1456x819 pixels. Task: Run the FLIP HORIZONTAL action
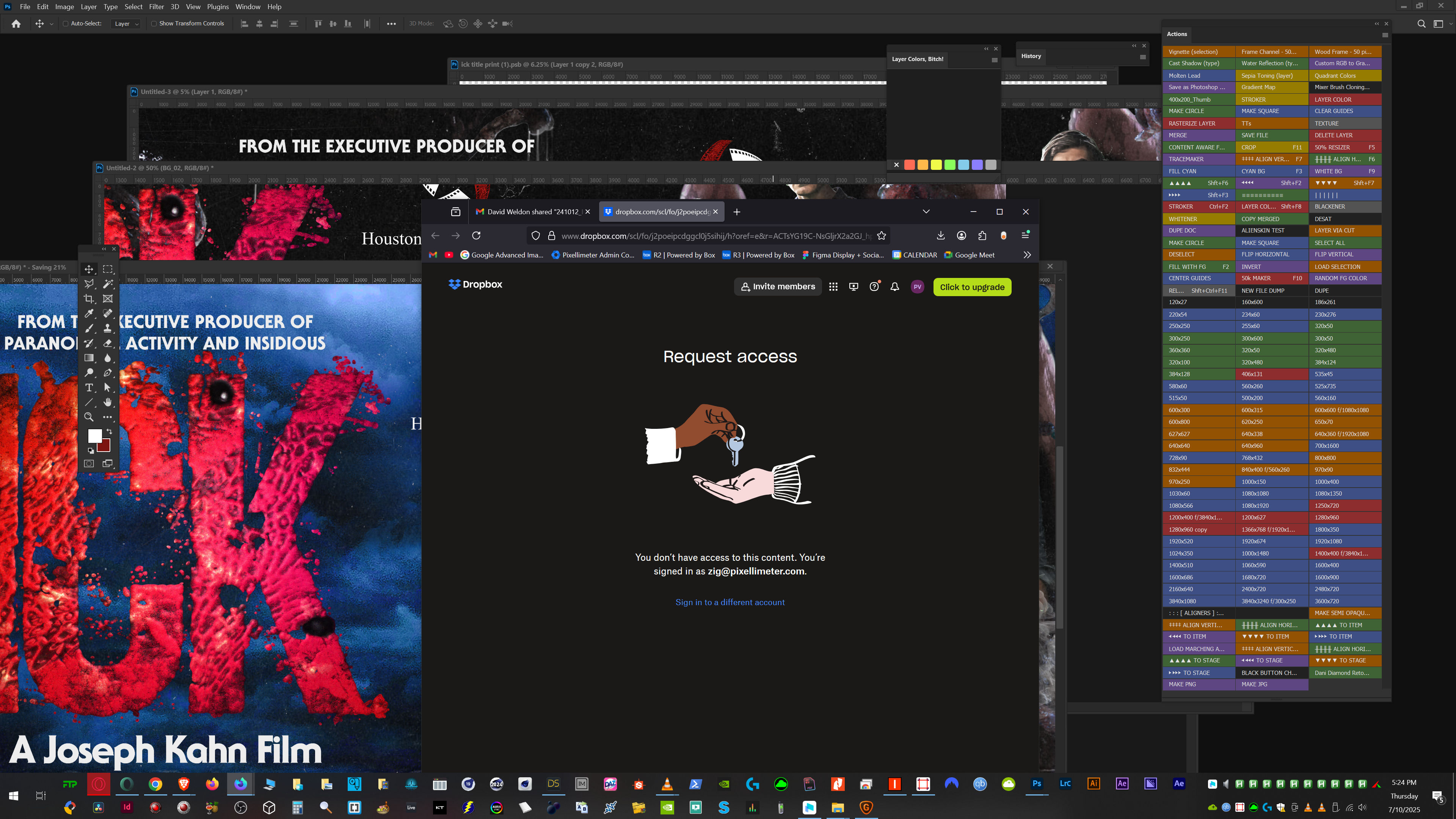point(1271,254)
